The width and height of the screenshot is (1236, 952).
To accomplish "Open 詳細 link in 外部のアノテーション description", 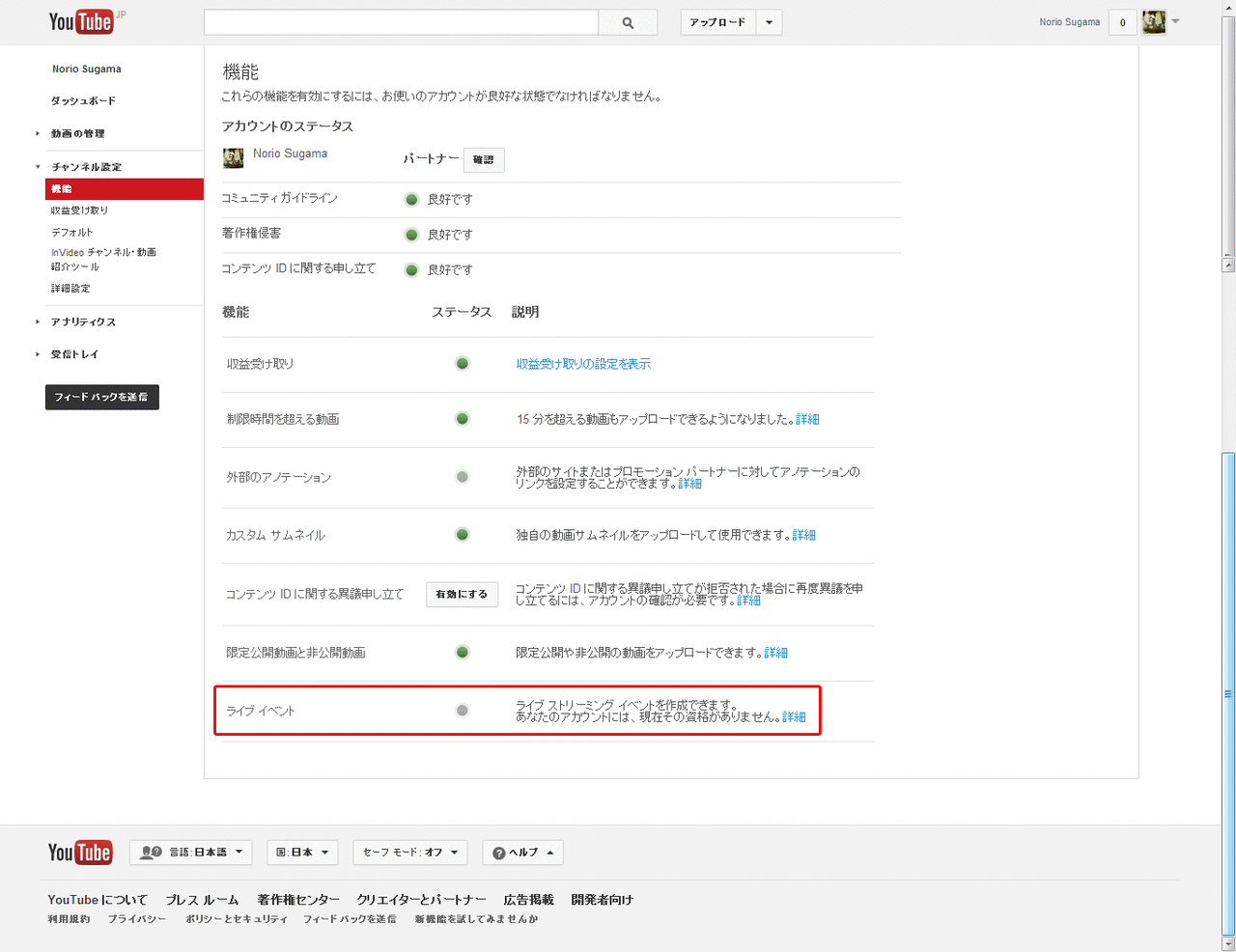I will coord(689,484).
